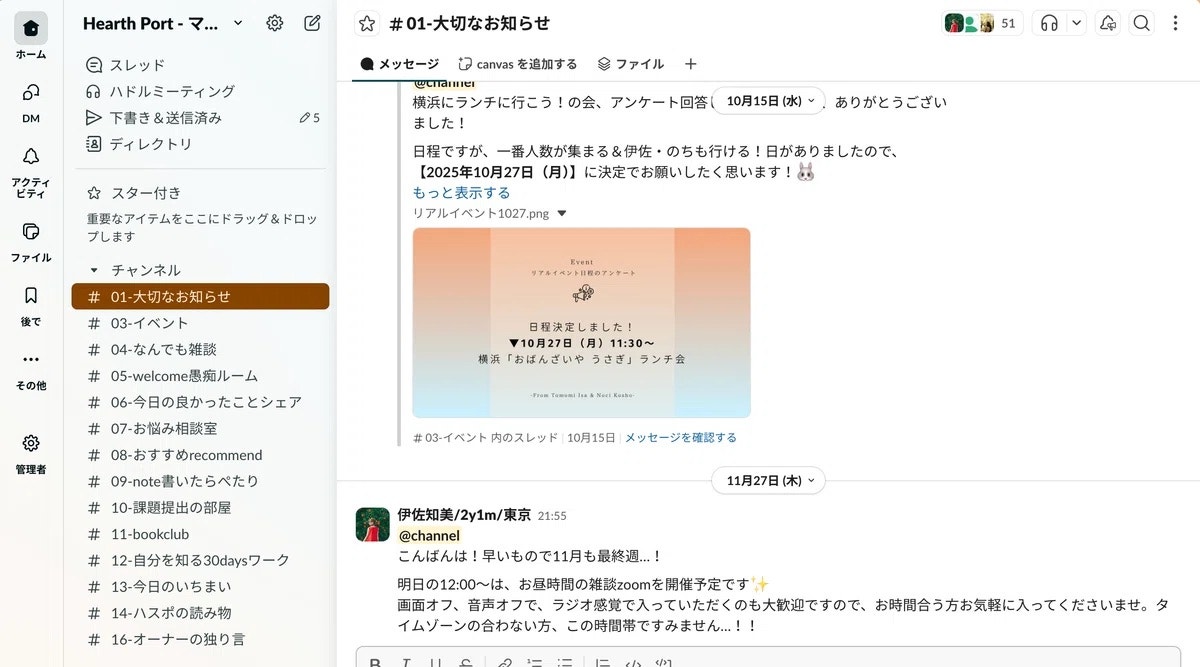Switch to the ファイル tab

pos(630,64)
